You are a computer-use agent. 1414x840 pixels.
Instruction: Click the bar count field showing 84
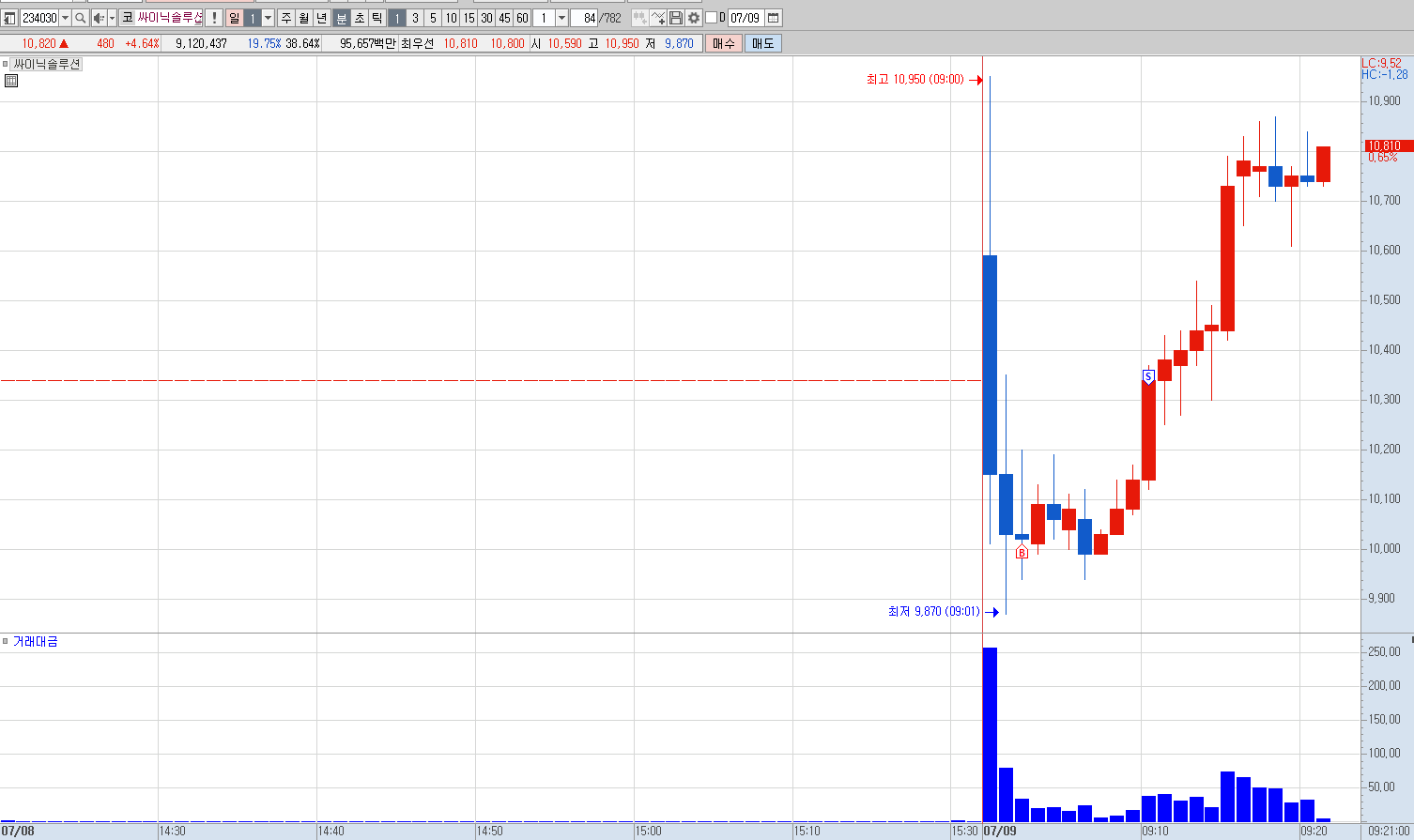584,18
